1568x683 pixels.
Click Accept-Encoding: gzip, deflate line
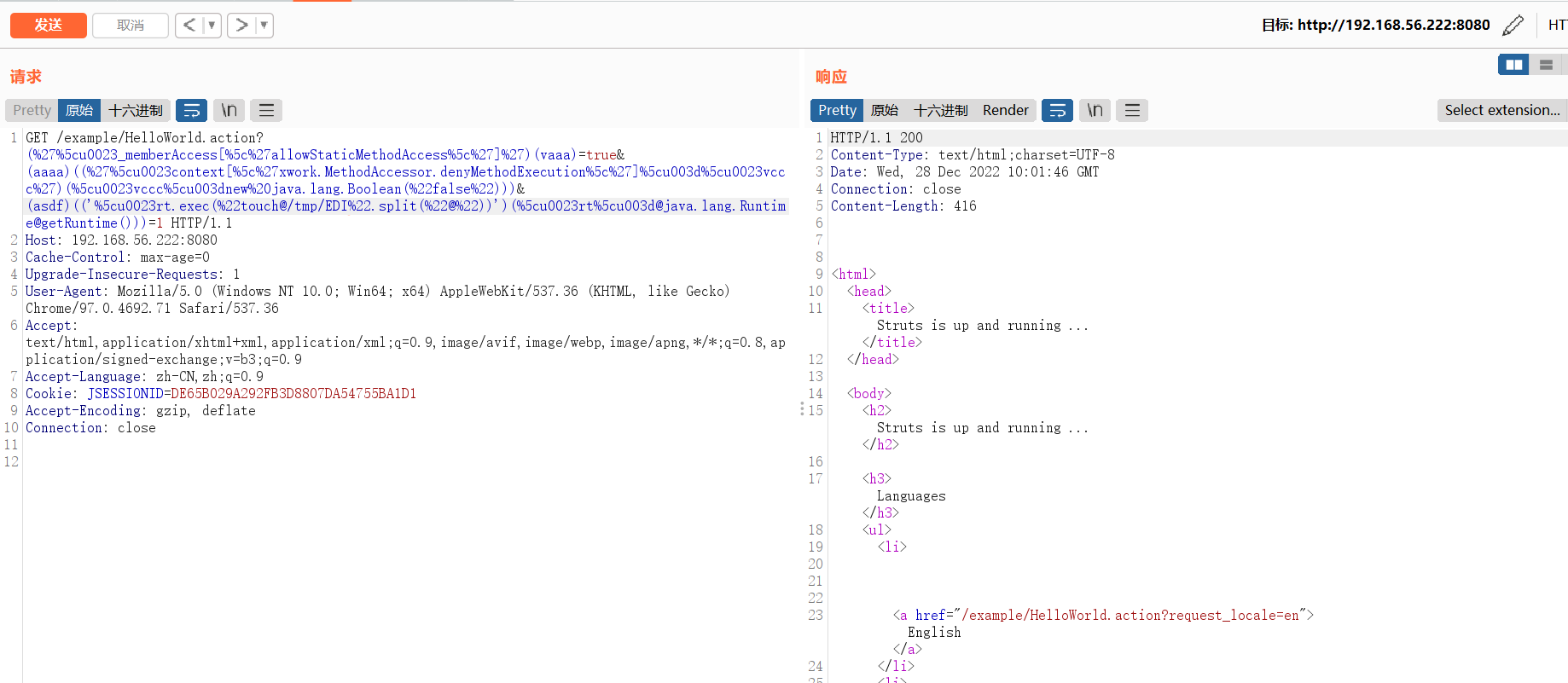click(141, 410)
